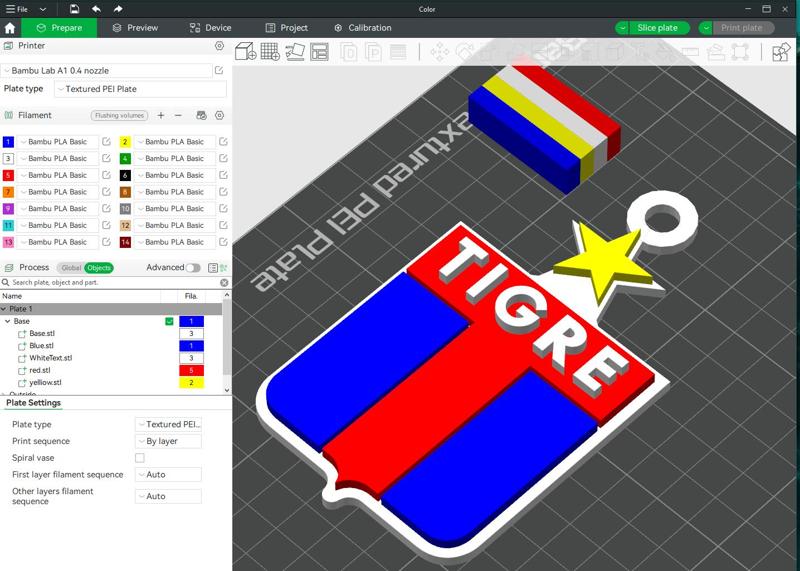800x571 pixels.
Task: Switch to the Project tab
Action: [287, 28]
